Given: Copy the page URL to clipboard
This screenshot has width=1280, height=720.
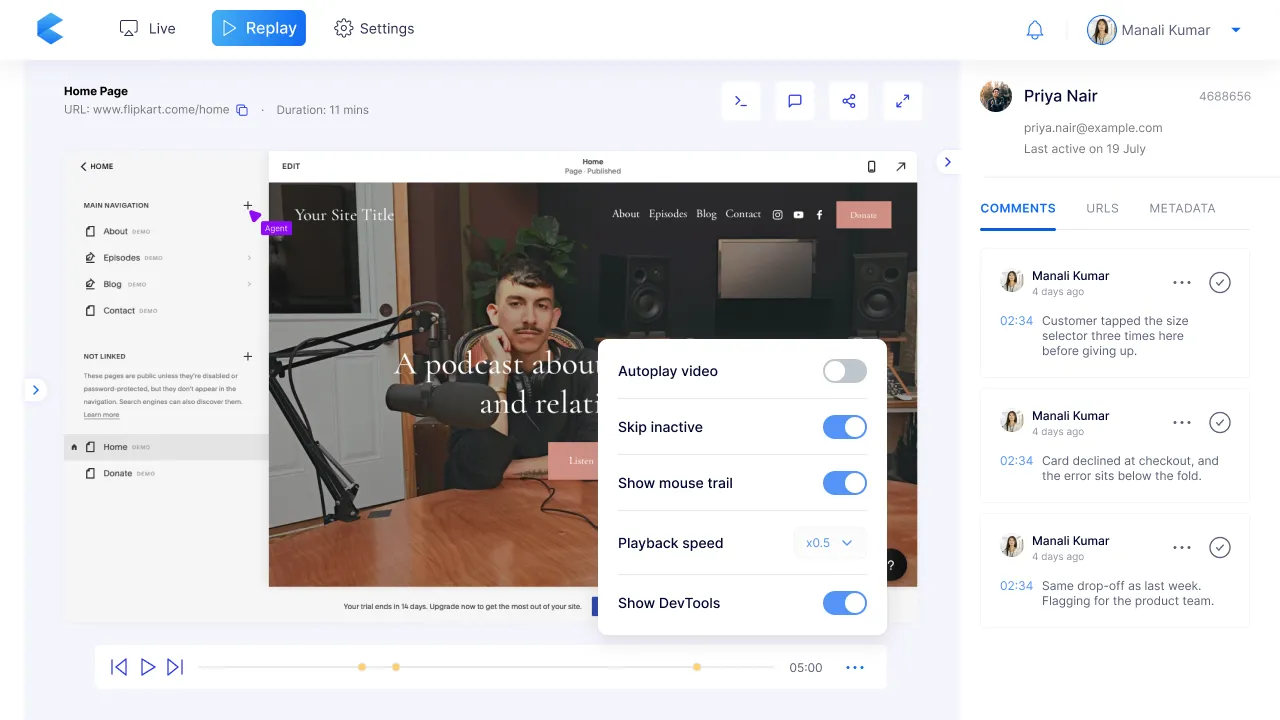Looking at the screenshot, I should [x=242, y=110].
